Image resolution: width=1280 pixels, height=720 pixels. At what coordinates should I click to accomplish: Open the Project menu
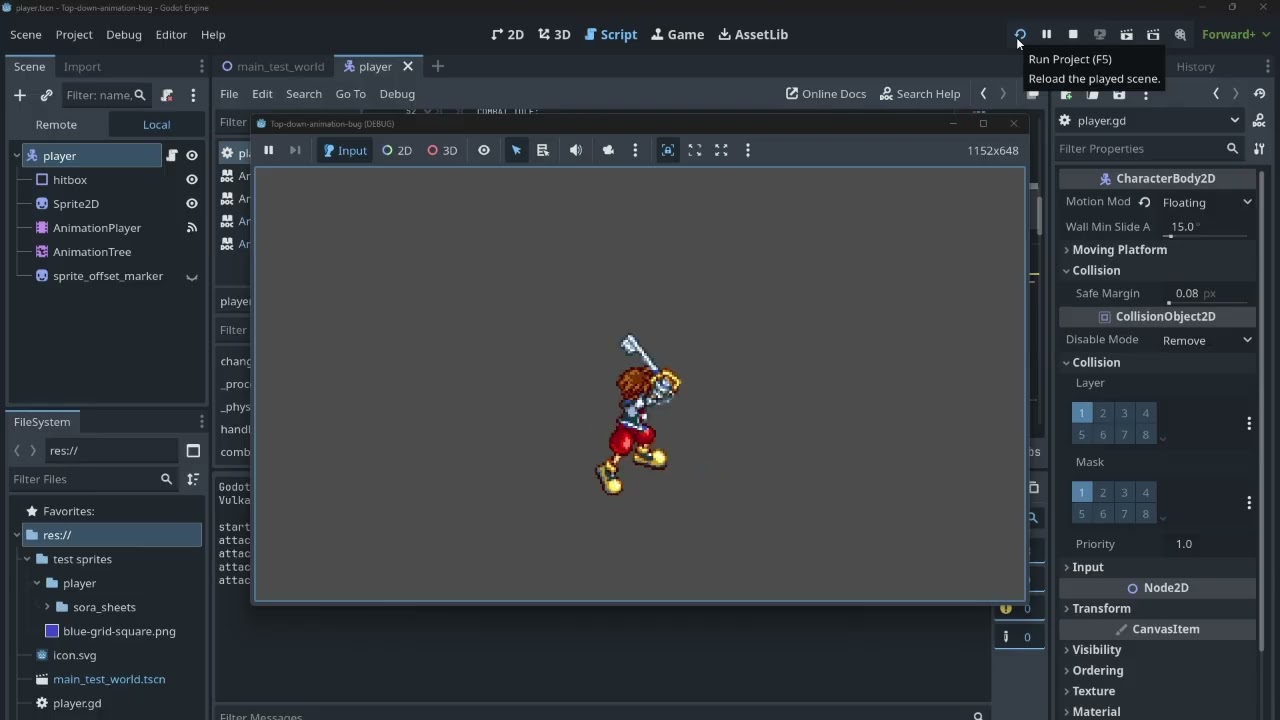click(74, 34)
